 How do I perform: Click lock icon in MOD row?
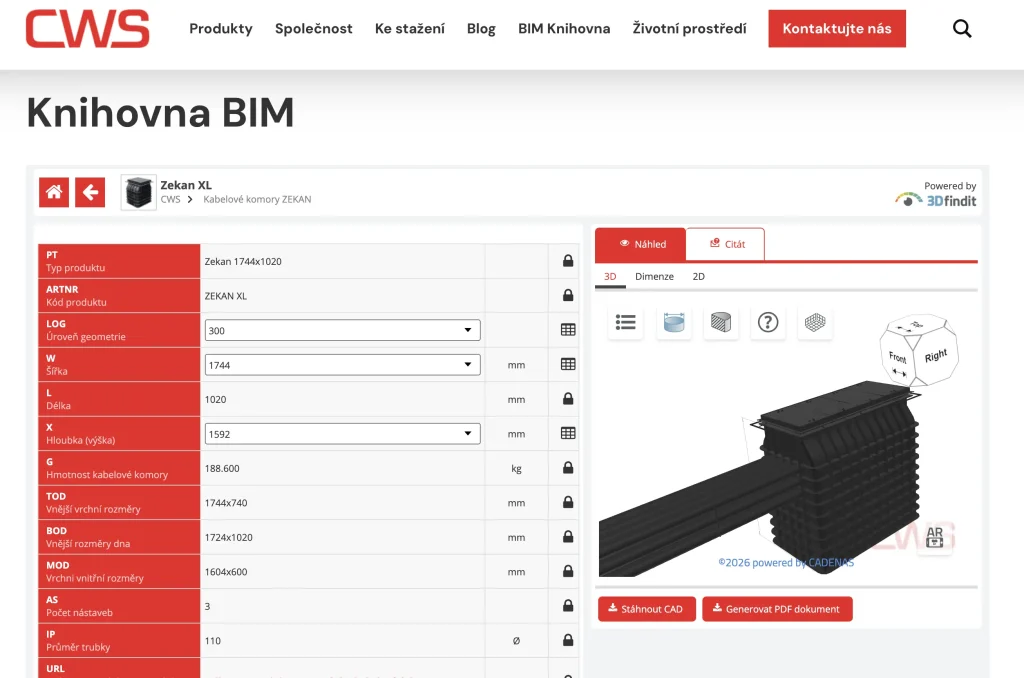coord(568,571)
